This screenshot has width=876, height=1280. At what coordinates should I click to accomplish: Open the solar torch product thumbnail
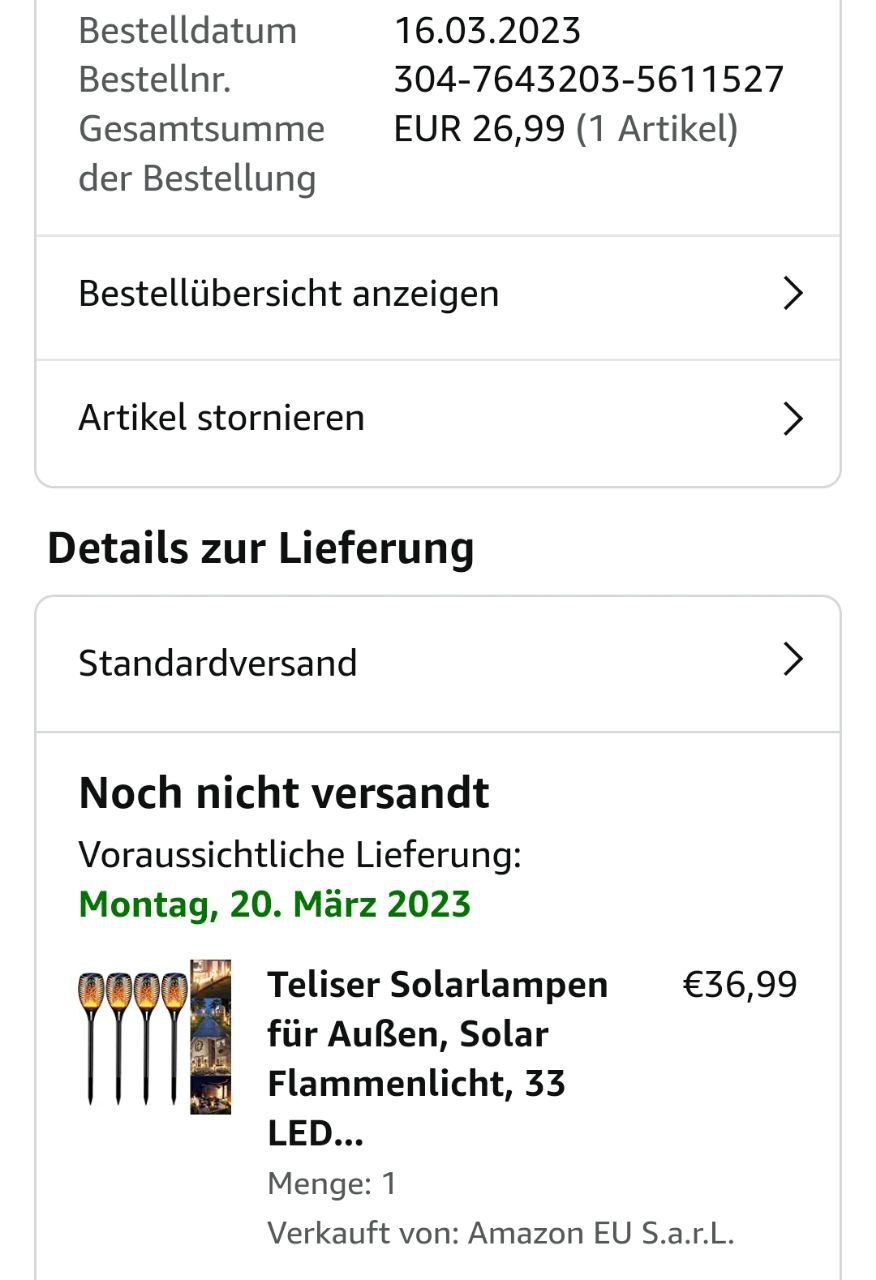pos(154,1037)
